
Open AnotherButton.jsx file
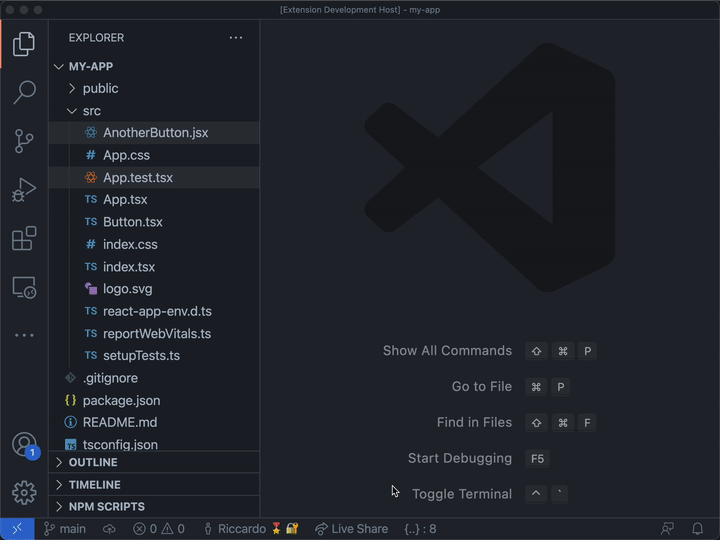[x=154, y=133]
